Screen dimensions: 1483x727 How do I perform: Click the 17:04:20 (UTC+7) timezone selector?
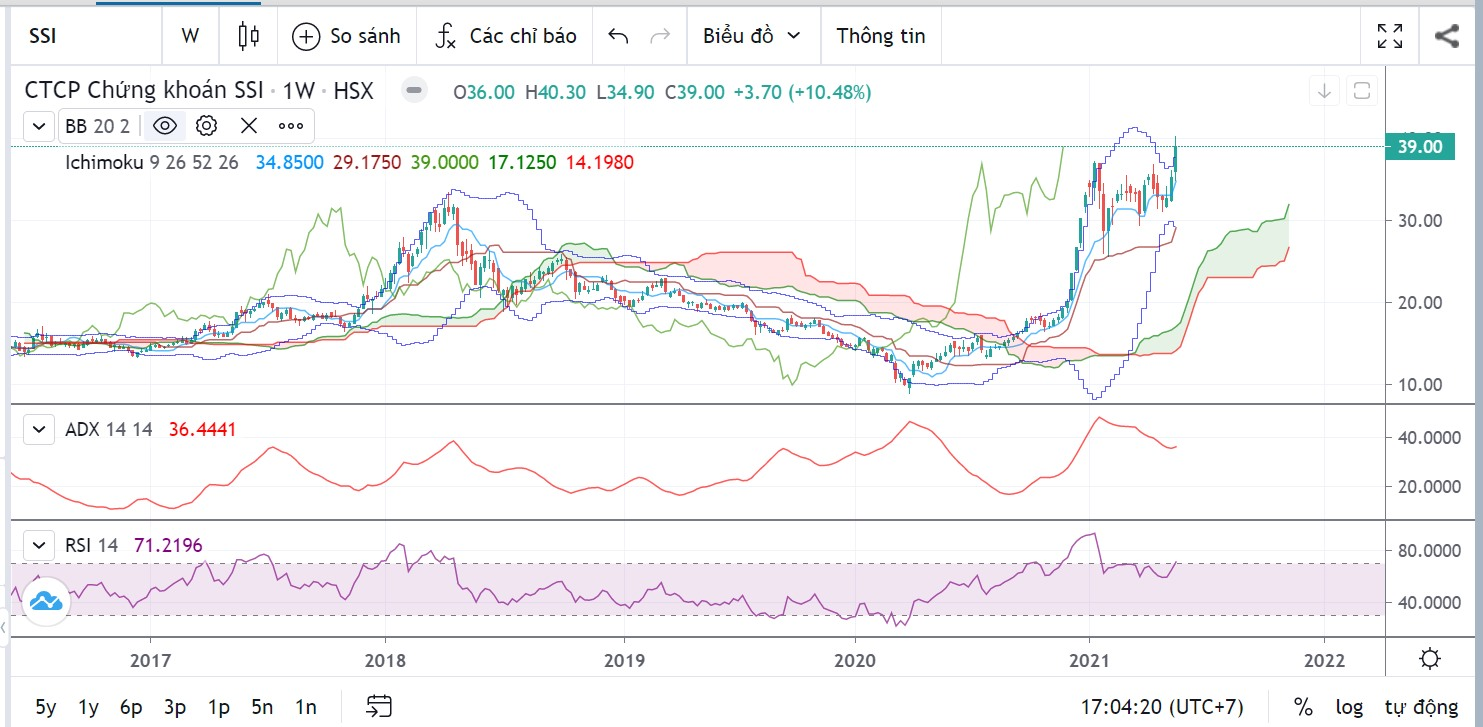point(1162,707)
